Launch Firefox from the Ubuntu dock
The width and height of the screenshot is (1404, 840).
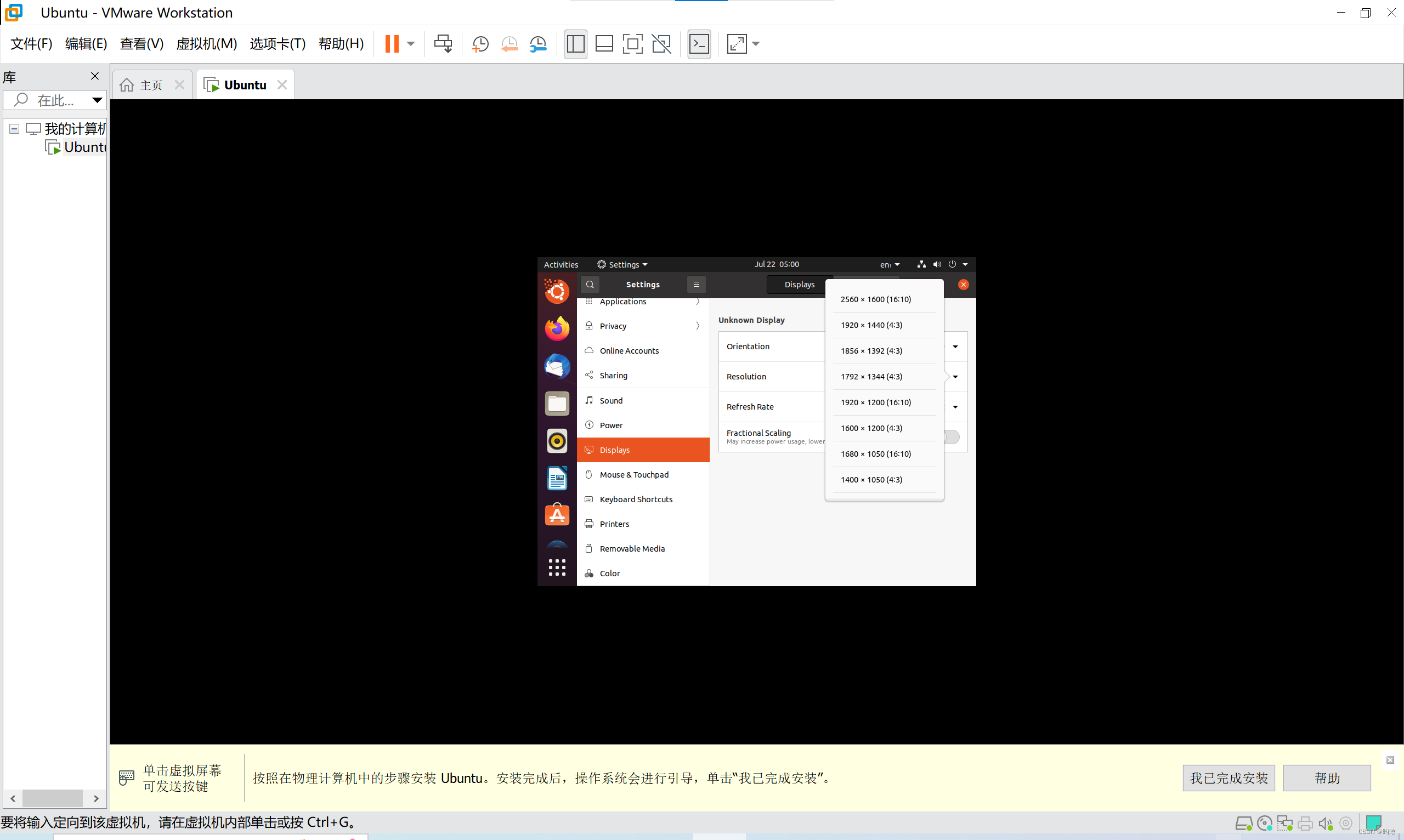click(x=557, y=328)
